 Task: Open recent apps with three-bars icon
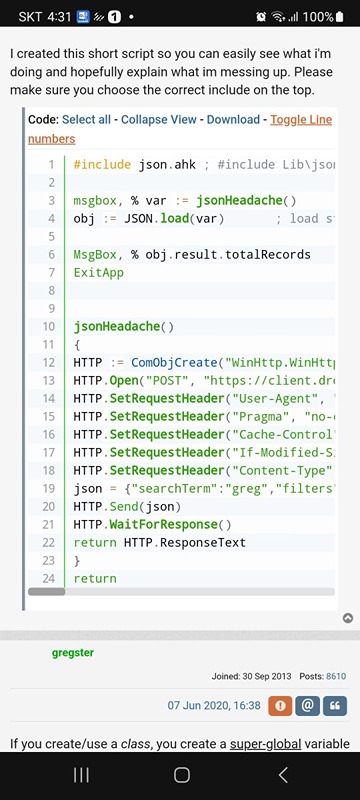pos(81,775)
